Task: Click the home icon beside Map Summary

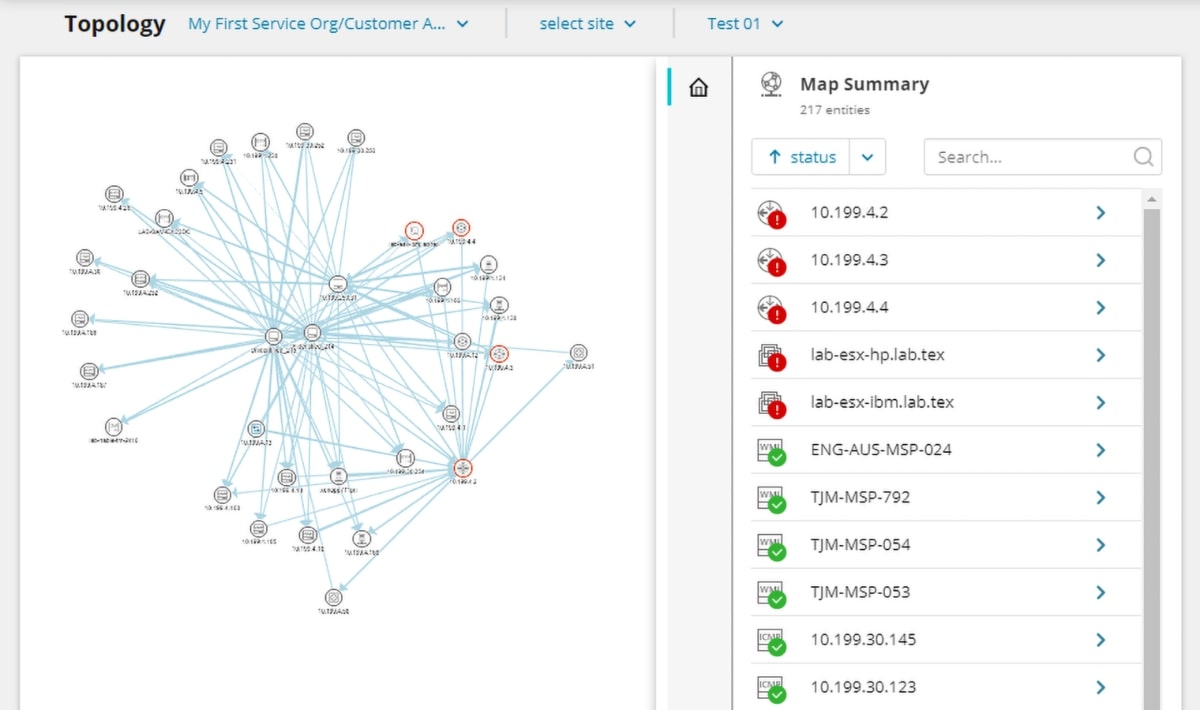Action: pyautogui.click(x=697, y=87)
